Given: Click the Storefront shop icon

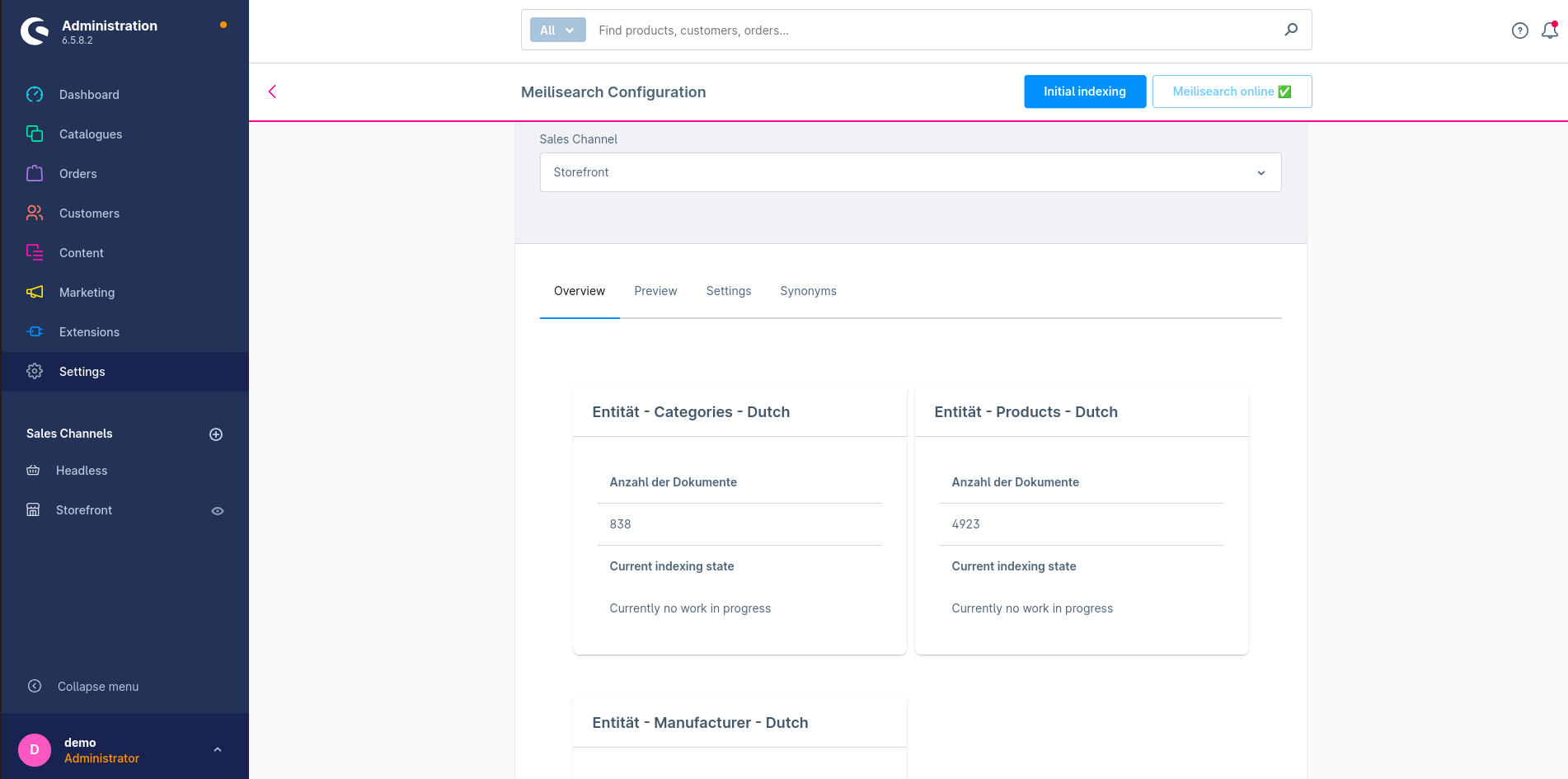Looking at the screenshot, I should tap(33, 510).
